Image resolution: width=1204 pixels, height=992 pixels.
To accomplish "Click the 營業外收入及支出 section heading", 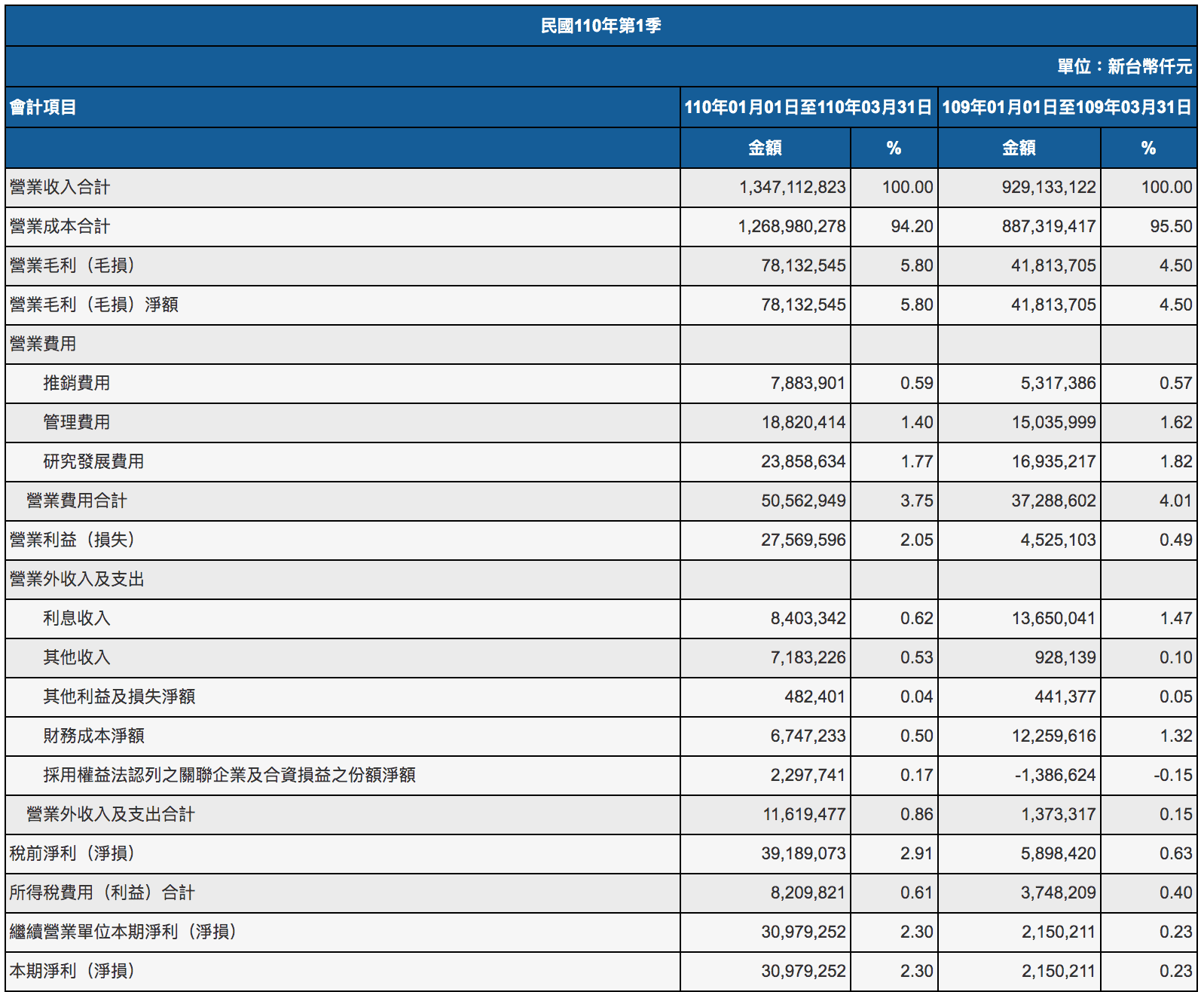I will [x=77, y=579].
